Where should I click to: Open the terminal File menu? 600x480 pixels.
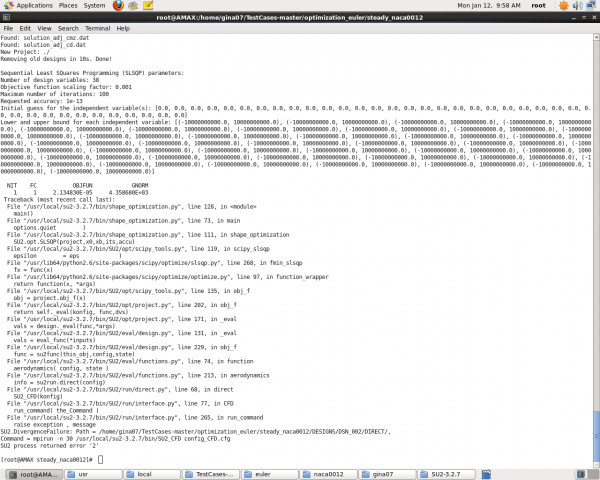click(8, 28)
